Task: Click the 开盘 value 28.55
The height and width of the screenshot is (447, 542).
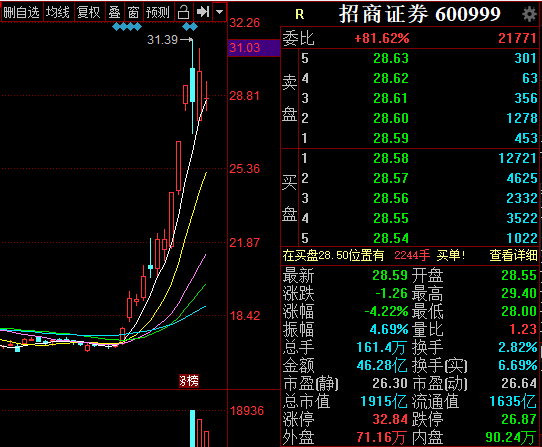Action: click(519, 275)
